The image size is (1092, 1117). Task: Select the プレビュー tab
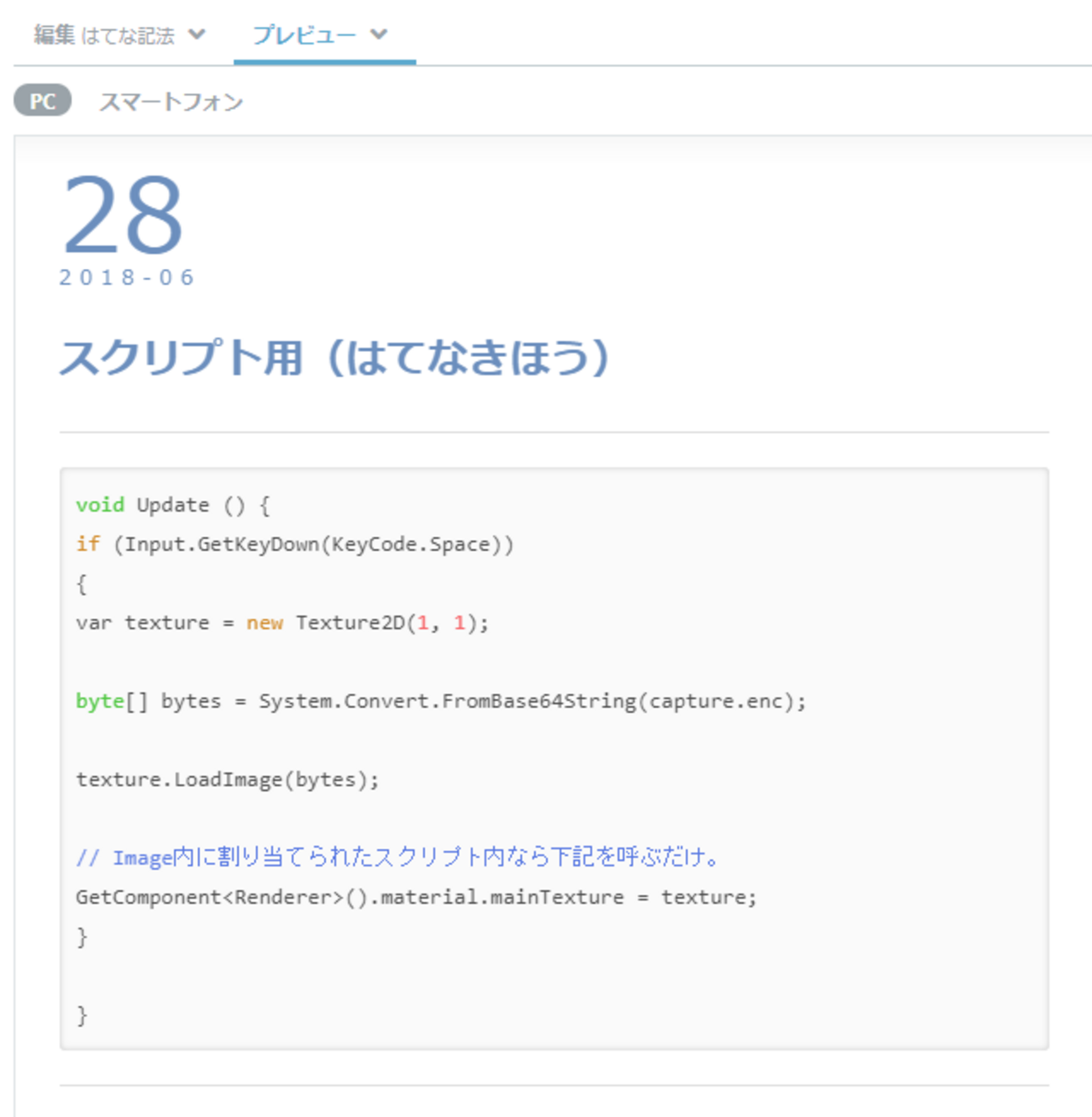click(x=304, y=34)
